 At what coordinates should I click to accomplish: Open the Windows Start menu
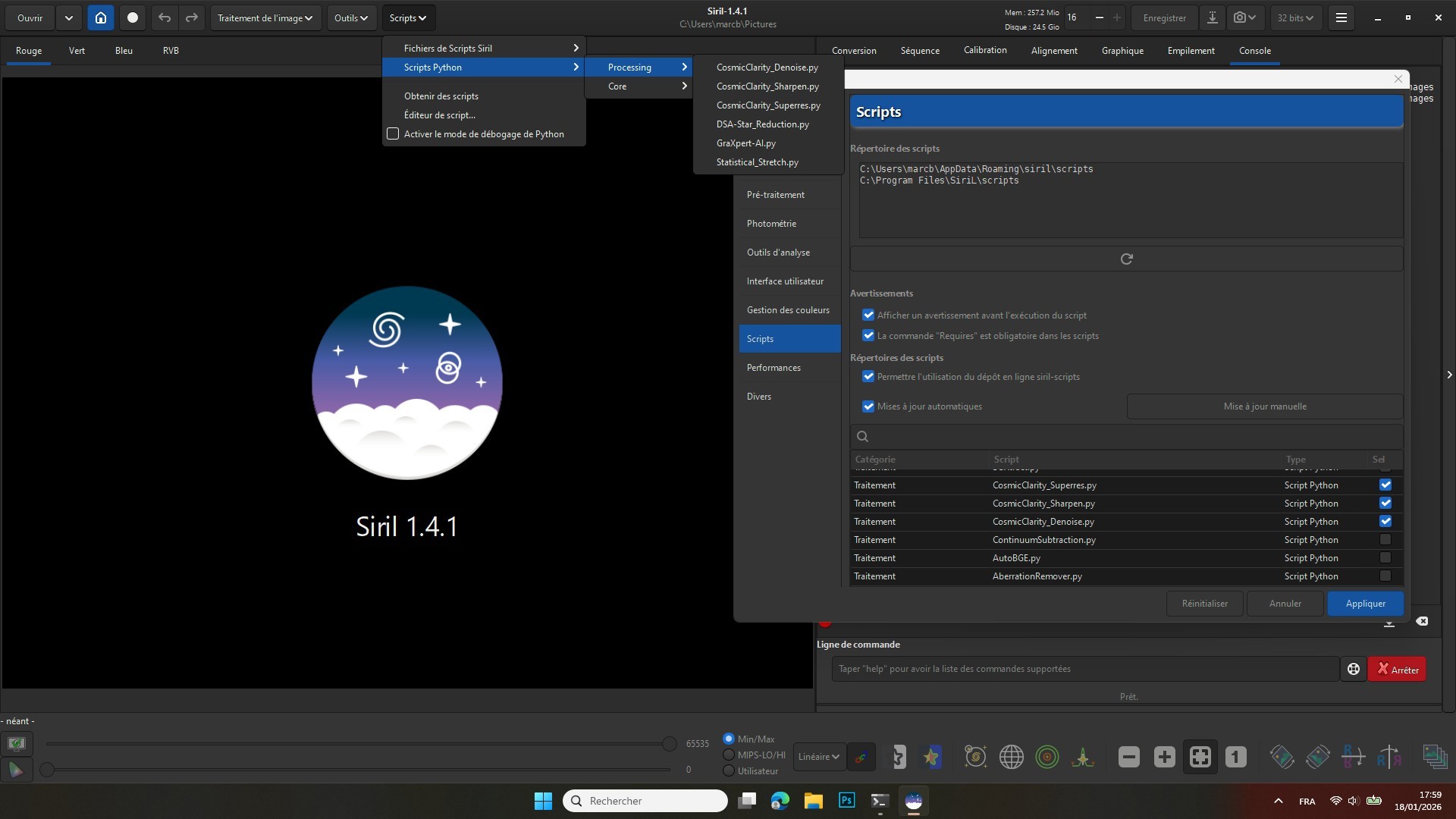(543, 801)
